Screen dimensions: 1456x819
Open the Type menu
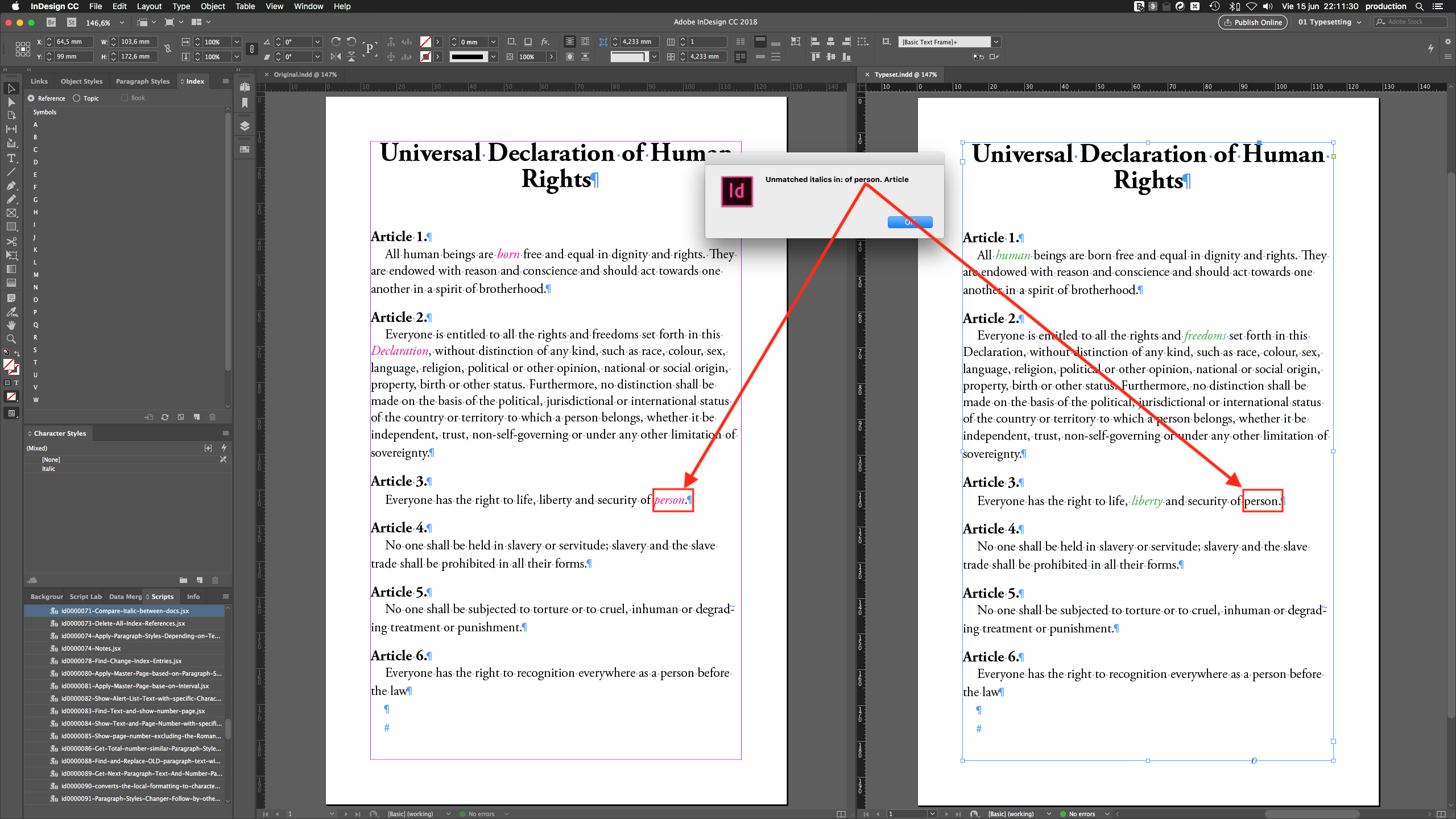pyautogui.click(x=181, y=6)
